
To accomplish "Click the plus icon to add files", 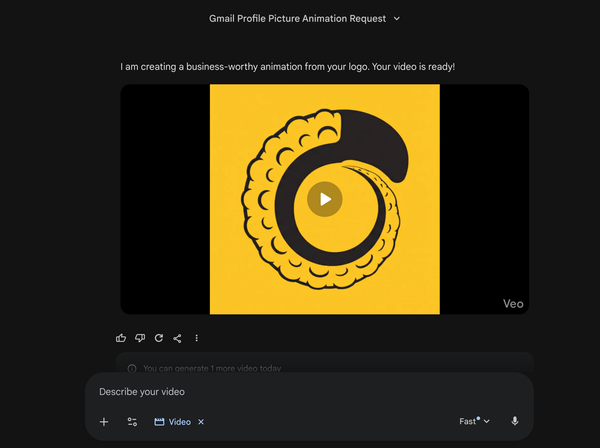I will (104, 422).
